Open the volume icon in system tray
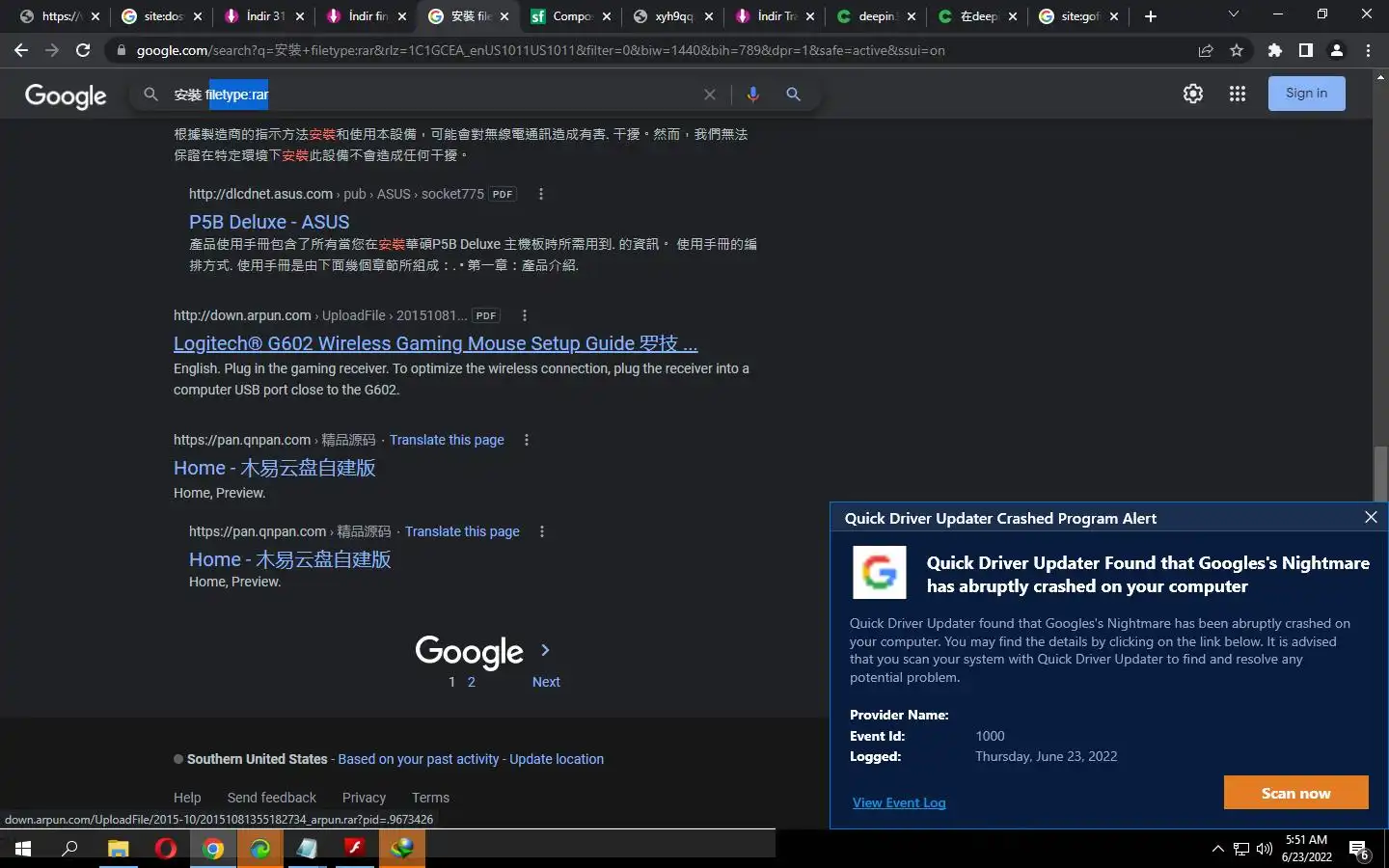Viewport: 1389px width, 868px height. tap(1265, 849)
